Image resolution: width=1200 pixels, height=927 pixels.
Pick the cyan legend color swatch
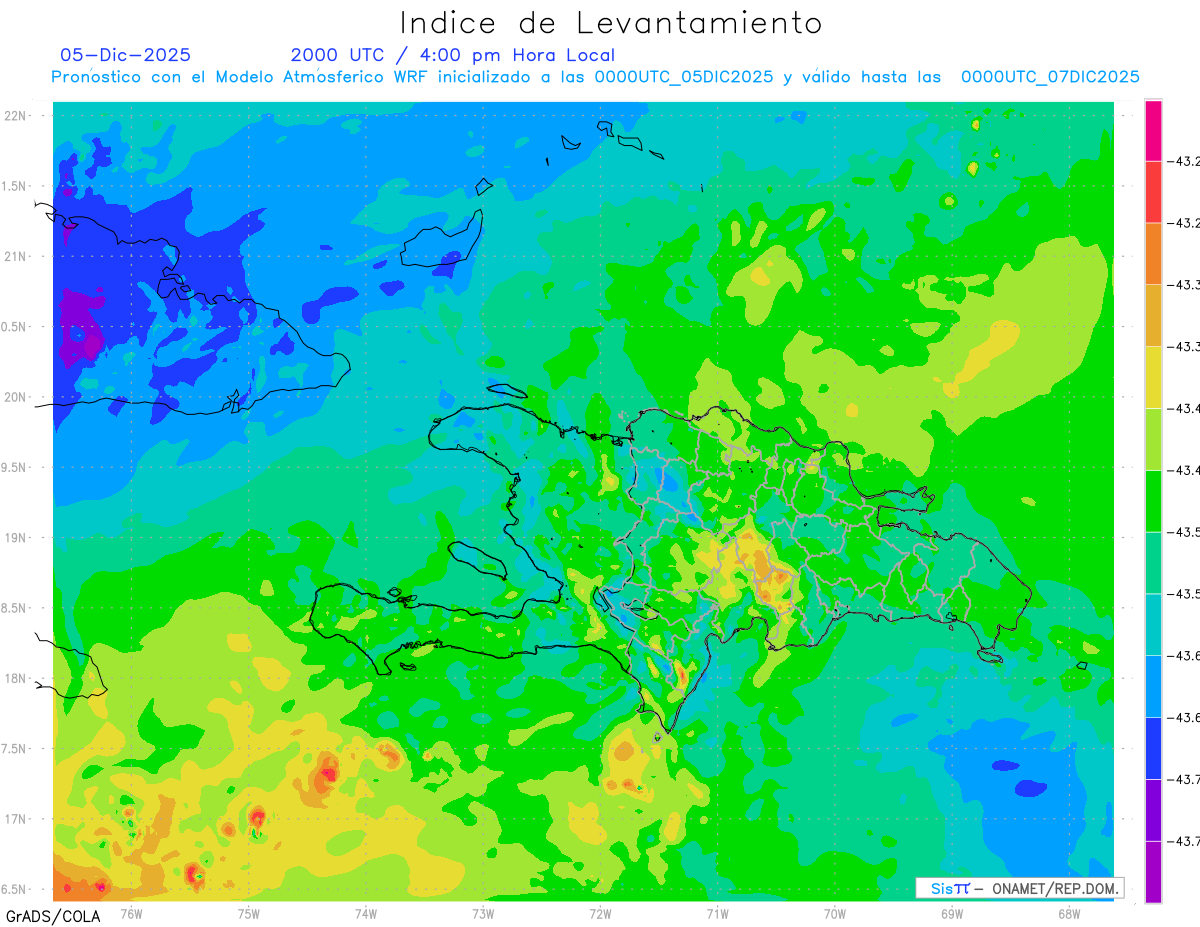1153,624
